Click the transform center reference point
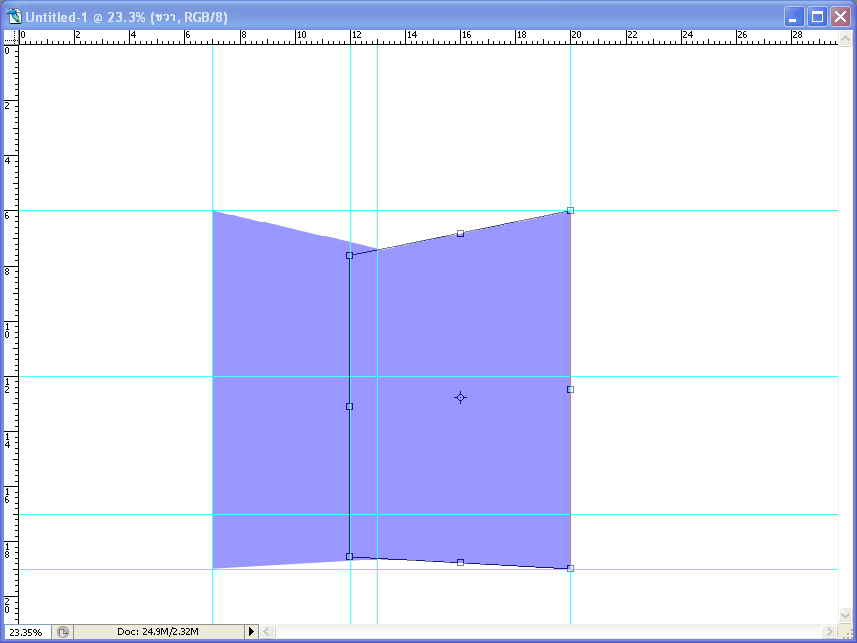Screen dimensions: 857x643 point(460,398)
